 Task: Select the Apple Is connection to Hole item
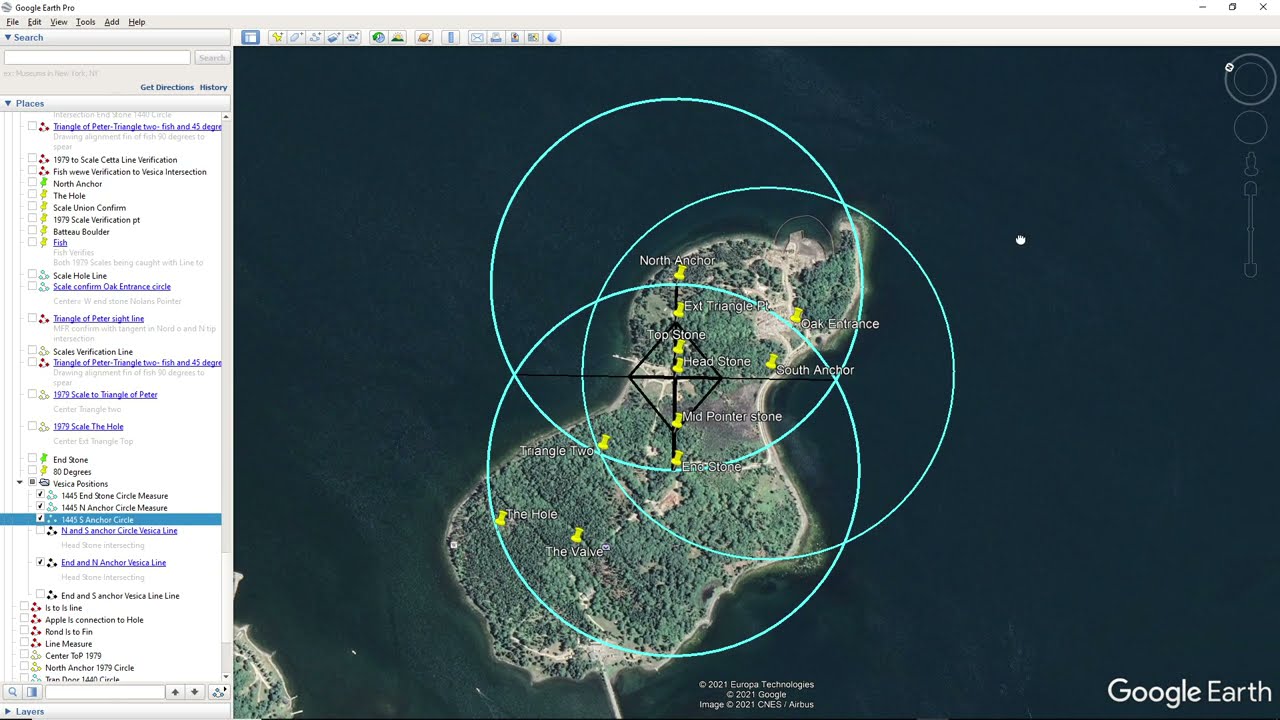click(x=94, y=619)
